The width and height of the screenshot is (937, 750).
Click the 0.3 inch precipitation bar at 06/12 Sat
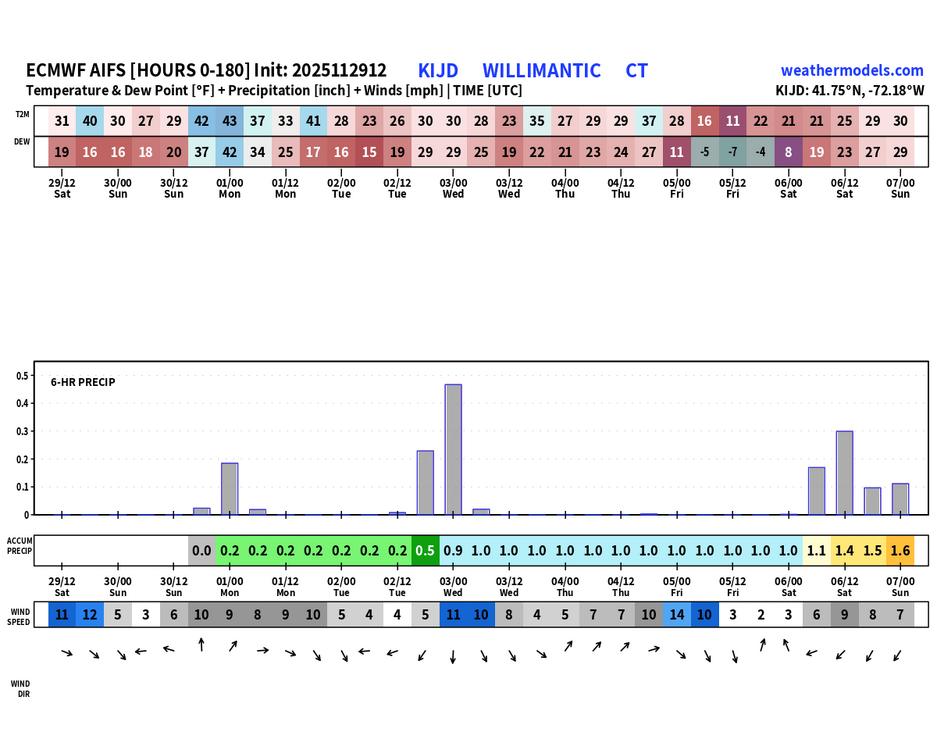[x=844, y=472]
